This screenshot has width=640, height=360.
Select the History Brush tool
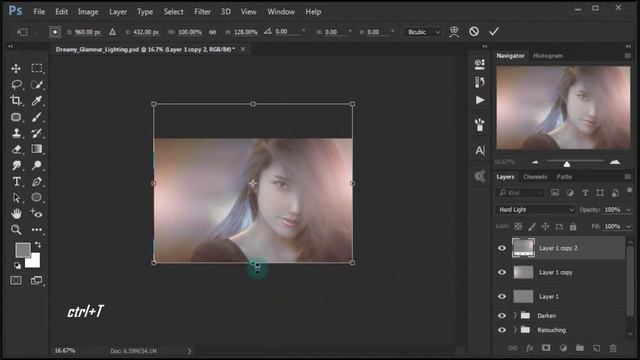tap(37, 133)
